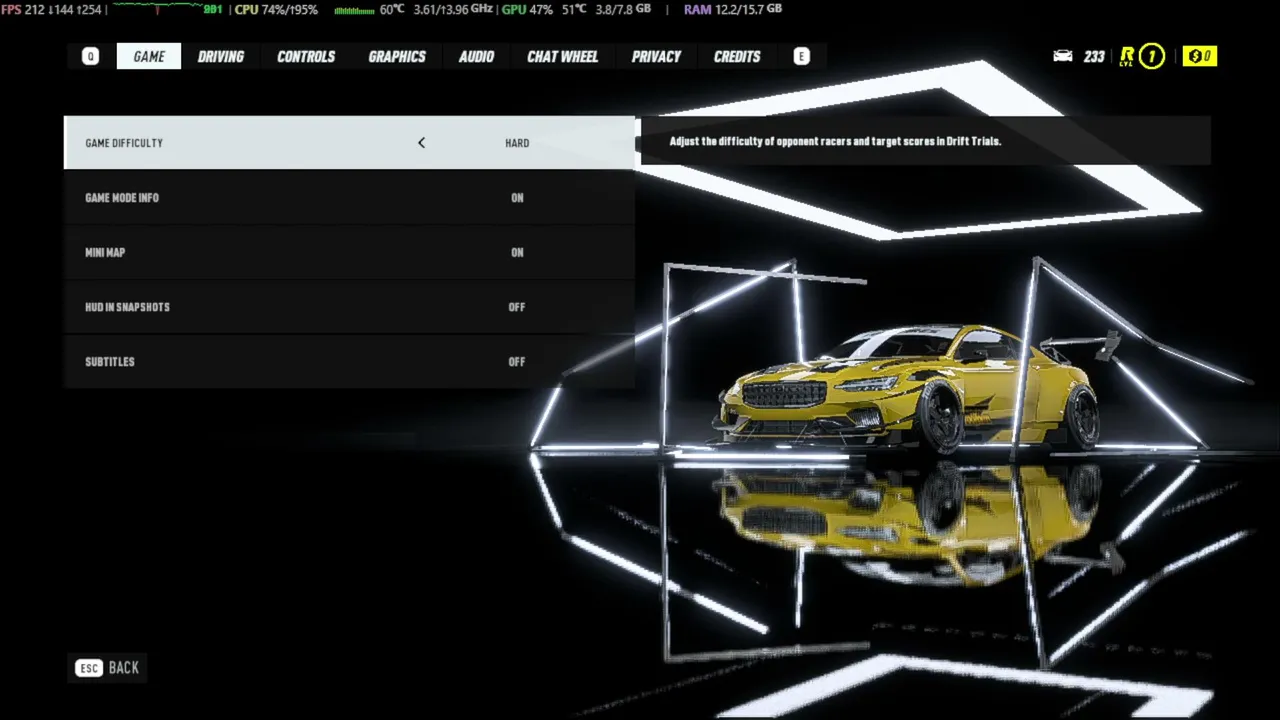This screenshot has width=1280, height=720.
Task: View the Credits tab
Action: click(737, 57)
